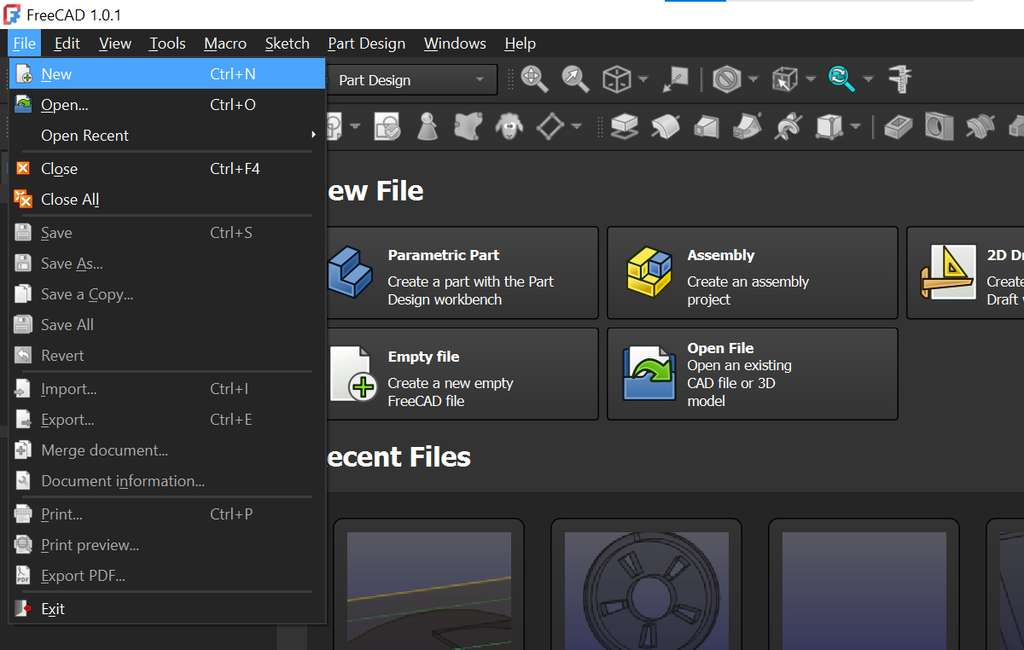Open the Edit menu
The height and width of the screenshot is (650, 1024).
67,44
